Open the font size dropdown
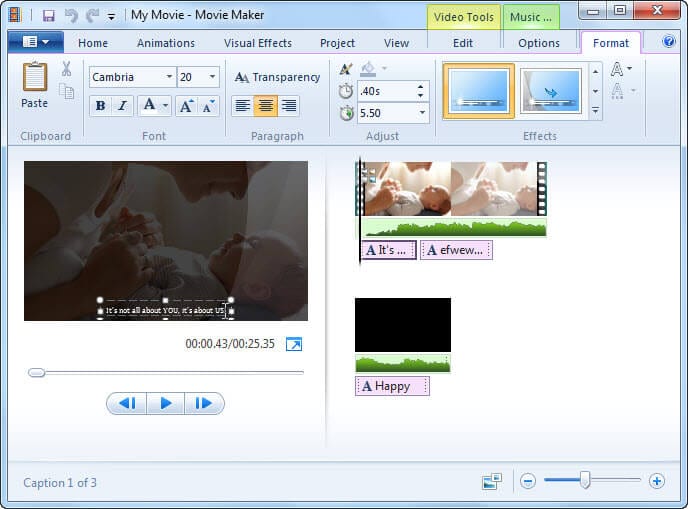The height and width of the screenshot is (509, 688). 212,78
